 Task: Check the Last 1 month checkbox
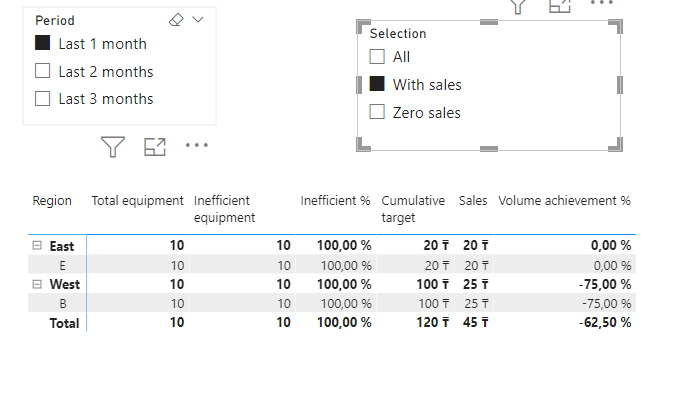point(43,43)
